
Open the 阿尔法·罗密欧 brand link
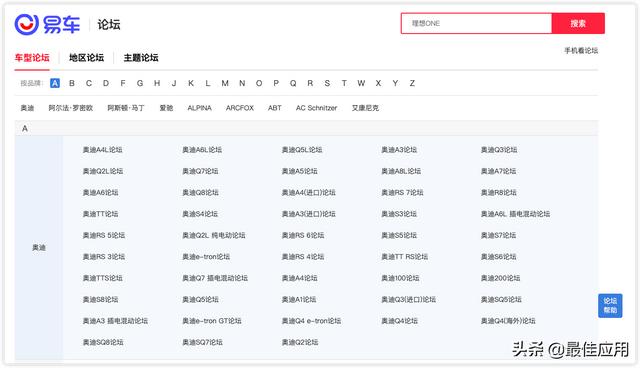pos(71,108)
